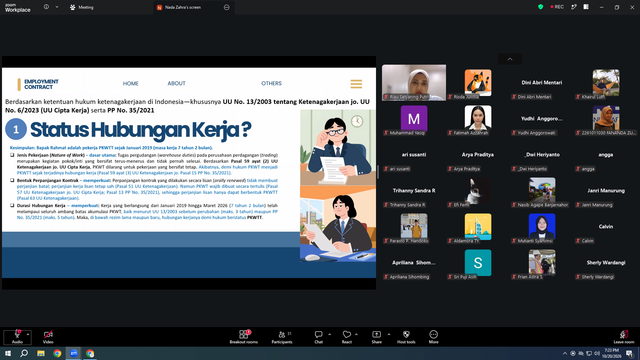Select Risda Julinta participant tile

coord(478,82)
